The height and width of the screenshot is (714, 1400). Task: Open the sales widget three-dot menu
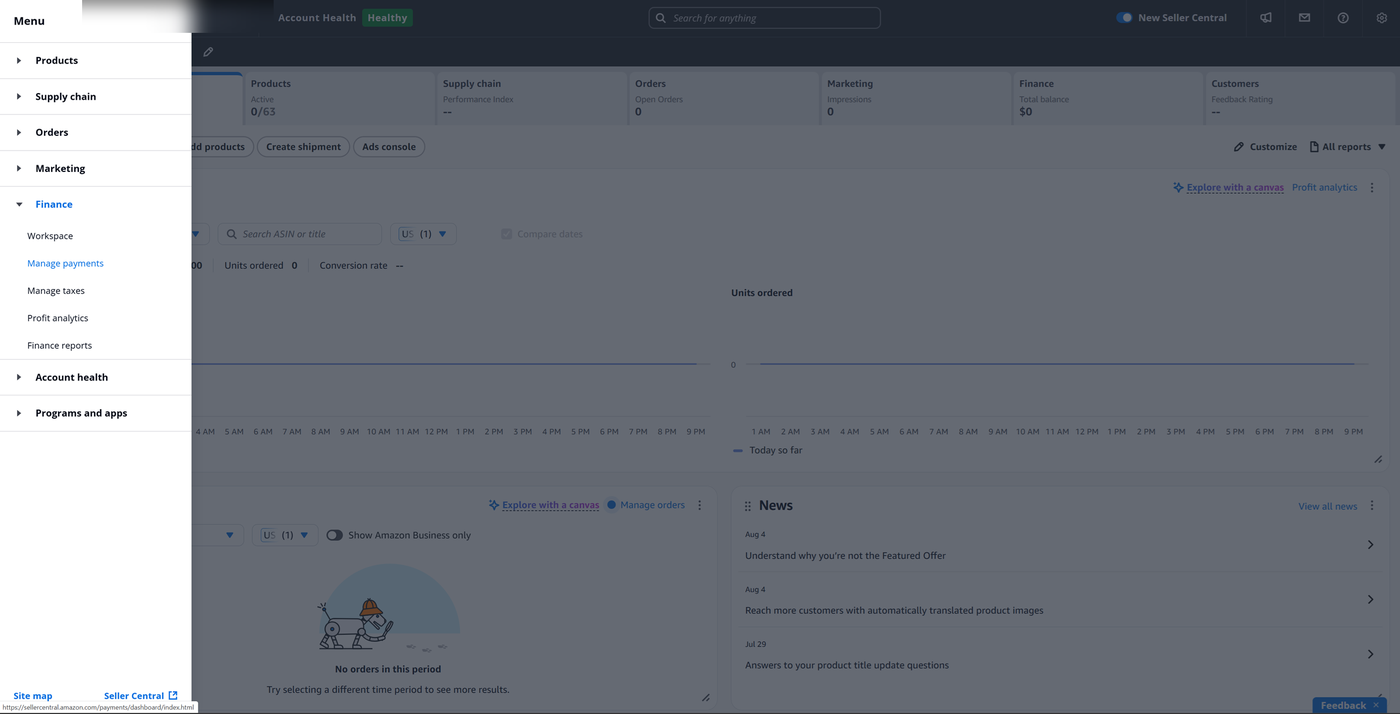(1372, 187)
